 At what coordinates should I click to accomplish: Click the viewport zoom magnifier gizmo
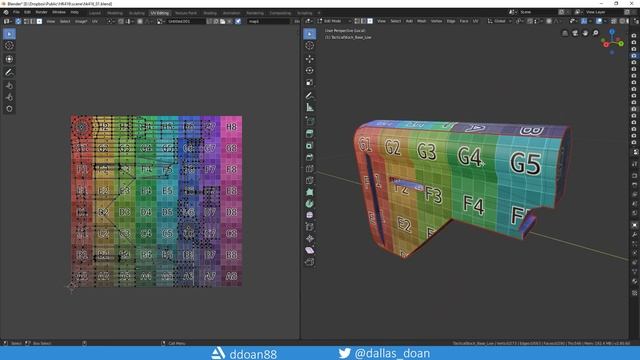[x=596, y=33]
